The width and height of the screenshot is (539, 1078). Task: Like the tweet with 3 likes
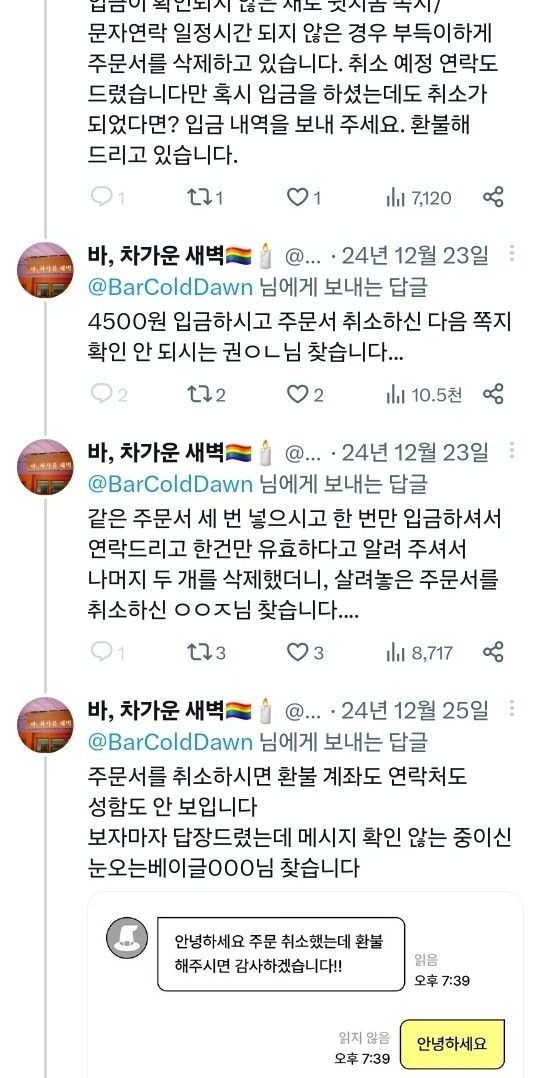tap(305, 652)
